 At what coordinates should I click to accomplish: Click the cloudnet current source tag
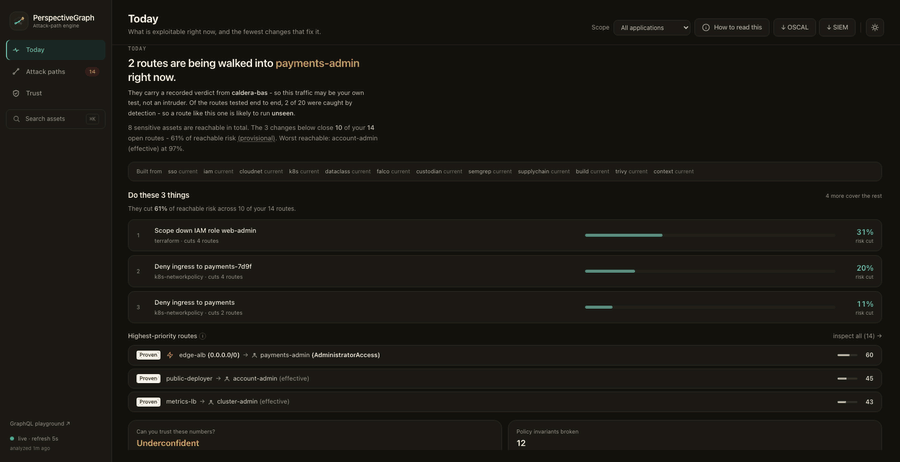(261, 172)
